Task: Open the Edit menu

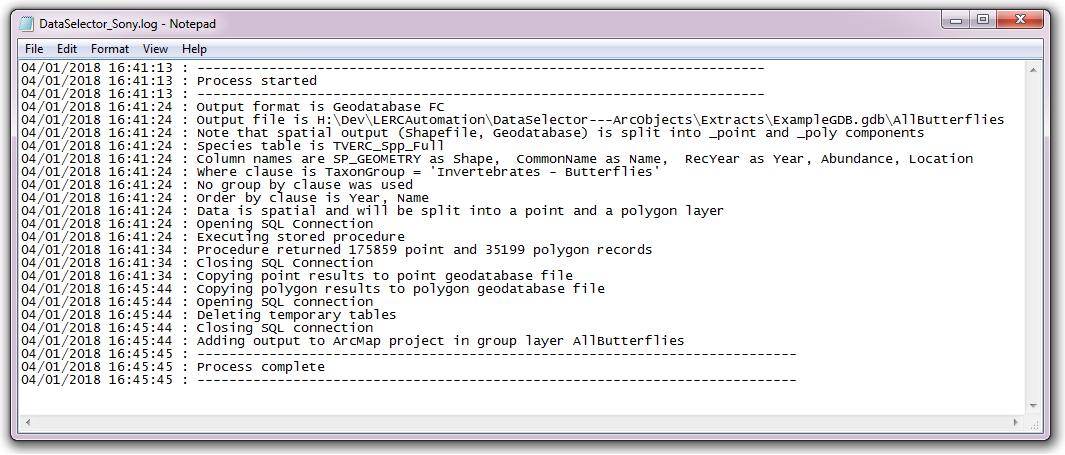Action: [67, 49]
